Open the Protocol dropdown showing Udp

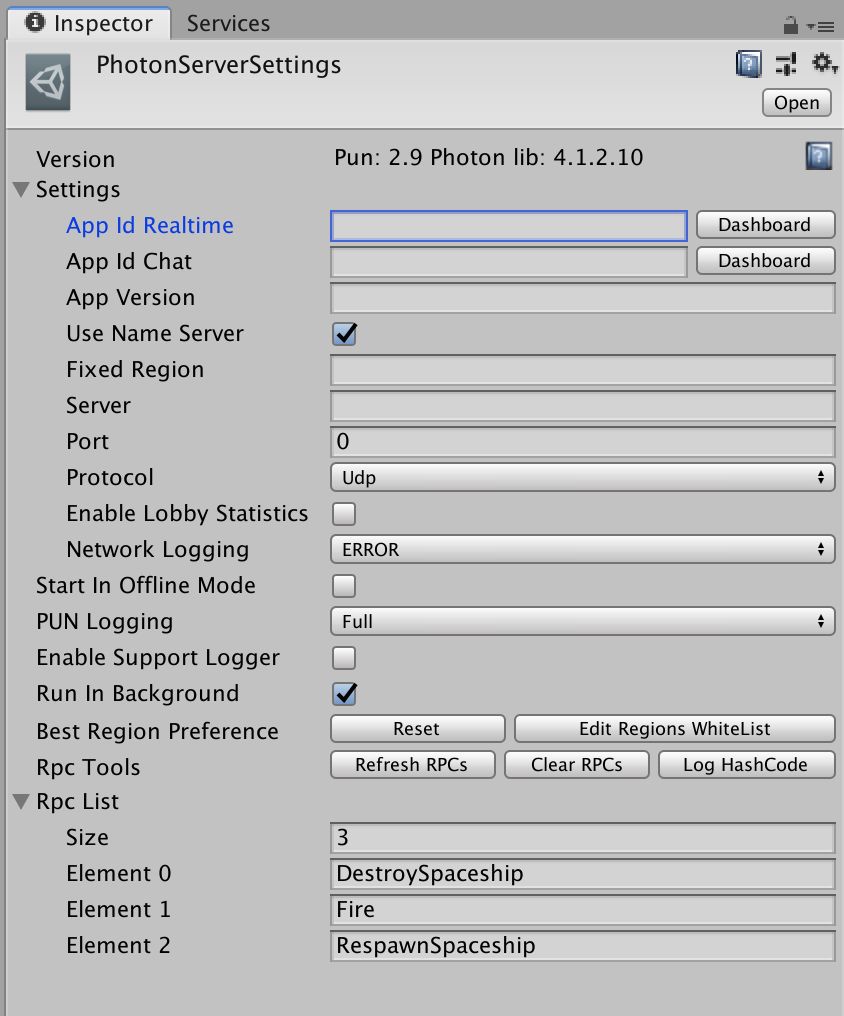(x=582, y=478)
